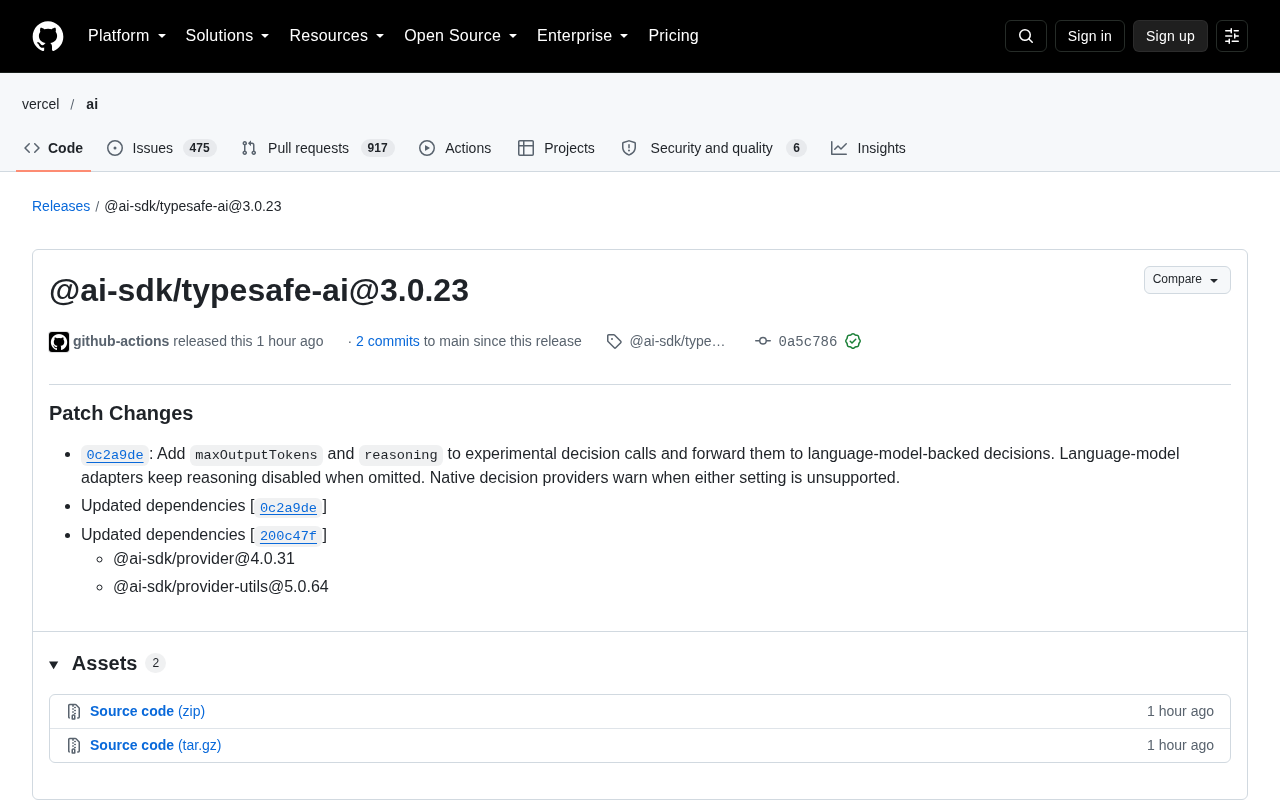Image resolution: width=1280 pixels, height=800 pixels.
Task: Click the tag icon beside @ai-sdk/type…
Action: [614, 341]
